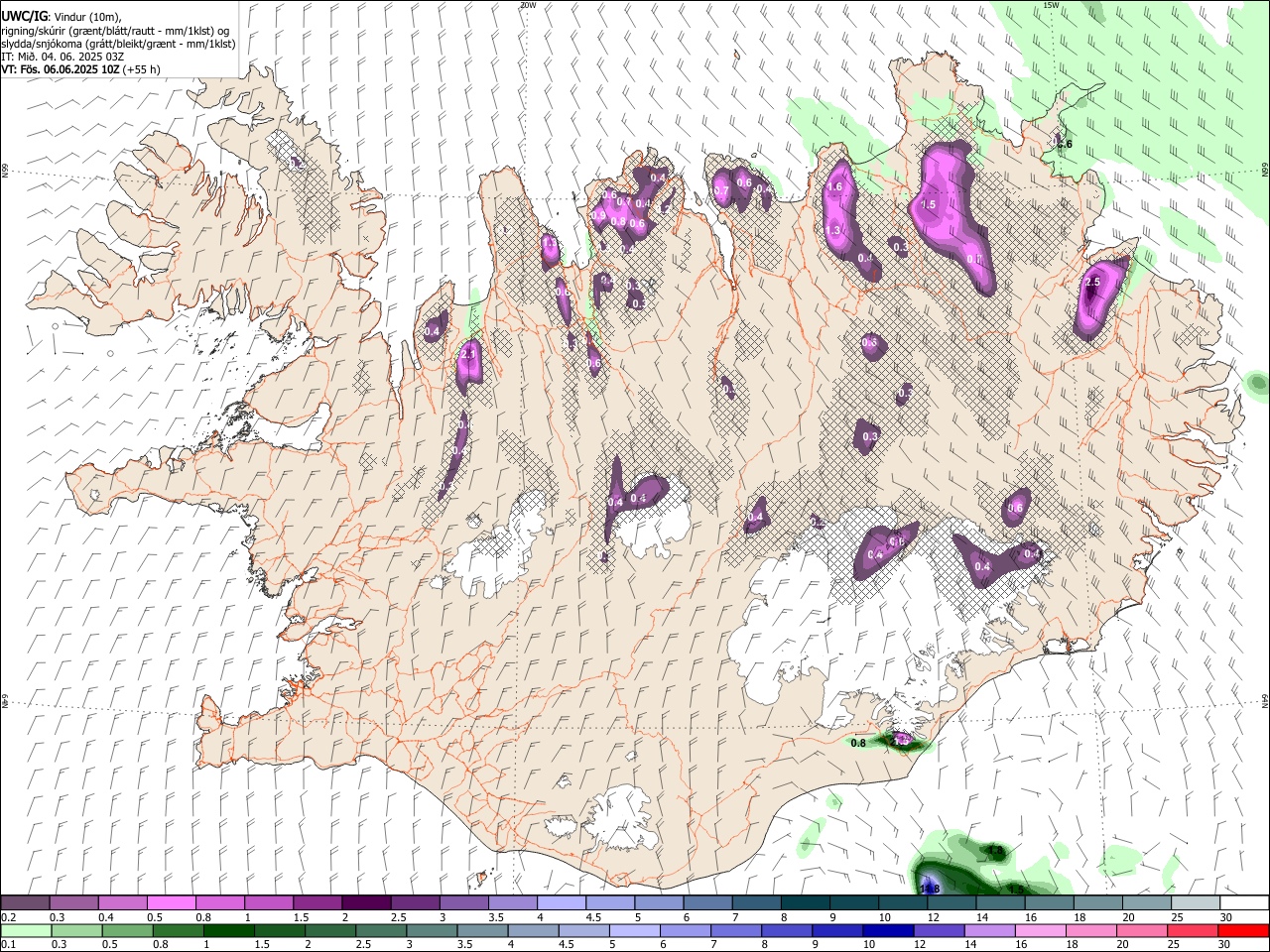Image resolution: width=1270 pixels, height=952 pixels.
Task: Click the 4 light lavender swatch in snow scale
Action: [560, 903]
